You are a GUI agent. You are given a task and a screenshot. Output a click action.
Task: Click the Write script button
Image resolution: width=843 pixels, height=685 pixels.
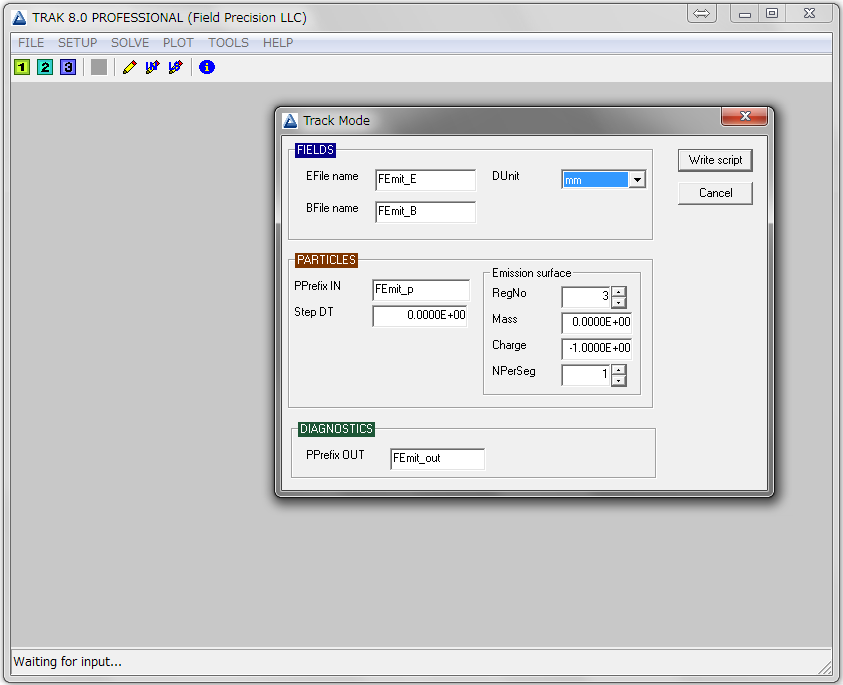[x=715, y=160]
